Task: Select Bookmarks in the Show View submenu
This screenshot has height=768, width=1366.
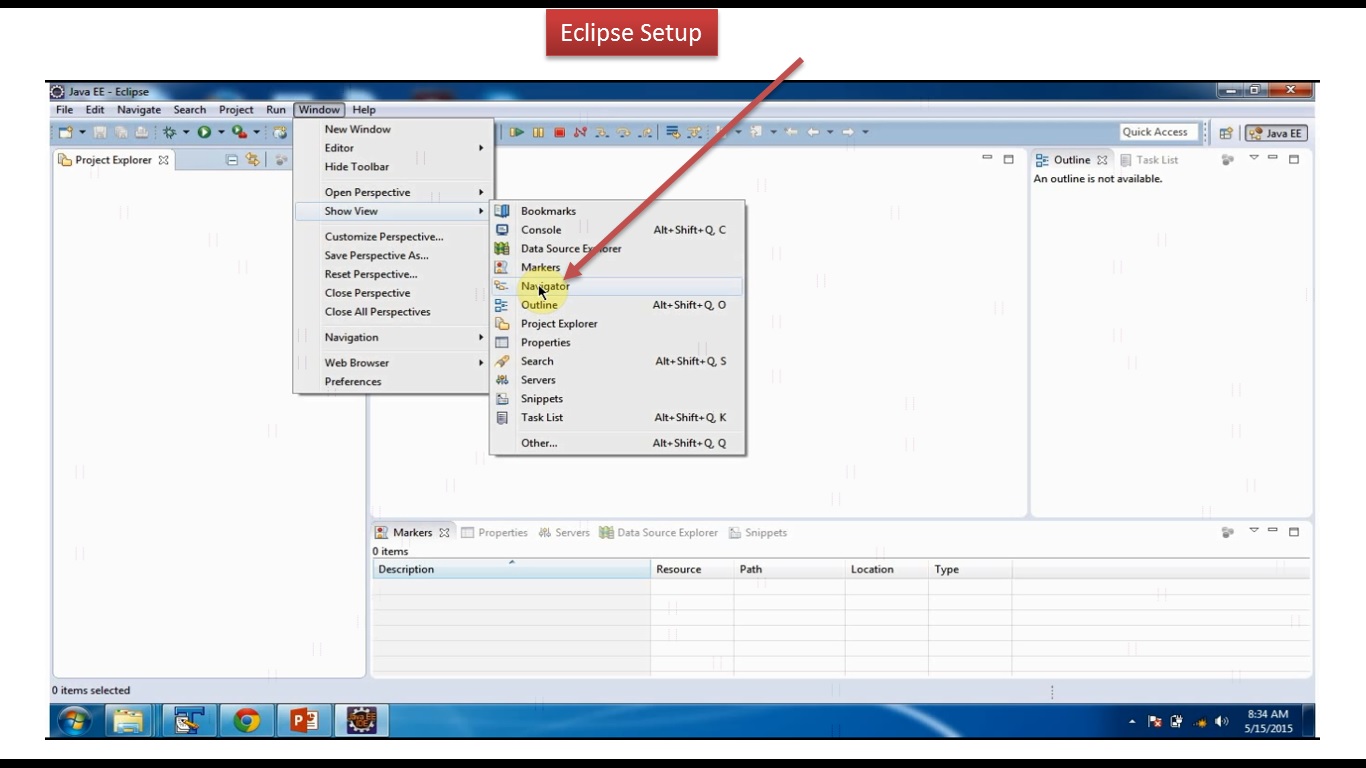Action: coord(617,211)
